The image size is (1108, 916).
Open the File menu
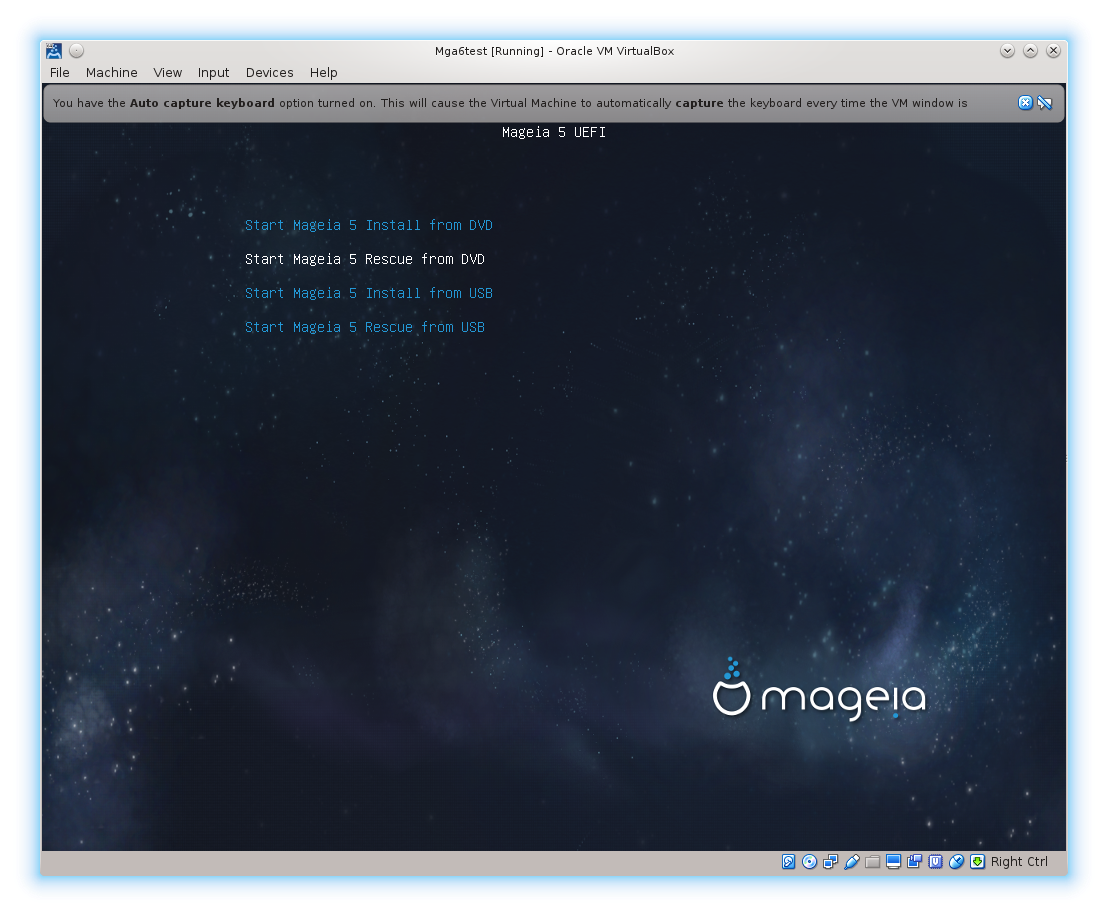pos(60,73)
